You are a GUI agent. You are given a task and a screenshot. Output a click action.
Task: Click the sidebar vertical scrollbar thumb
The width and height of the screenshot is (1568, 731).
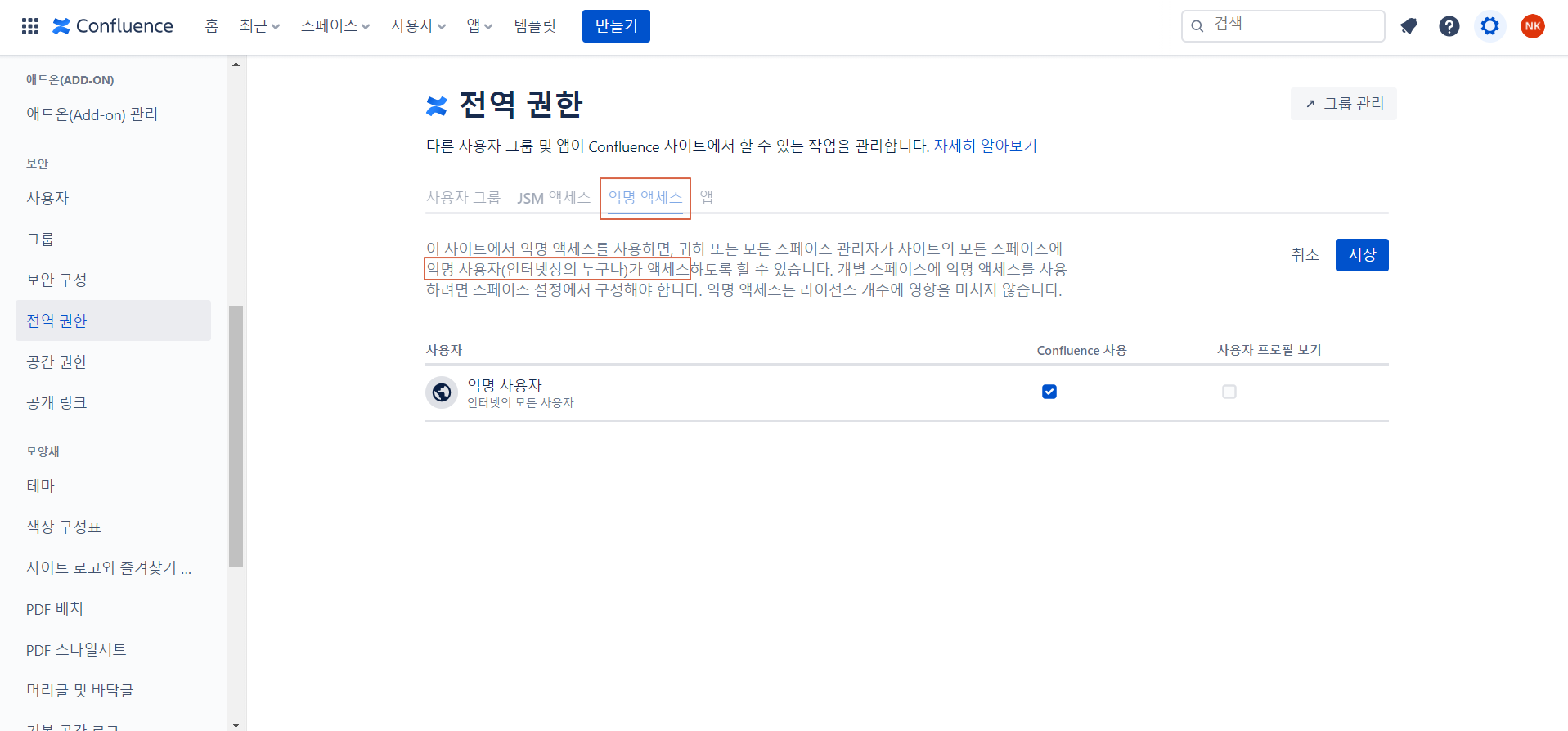(x=236, y=435)
